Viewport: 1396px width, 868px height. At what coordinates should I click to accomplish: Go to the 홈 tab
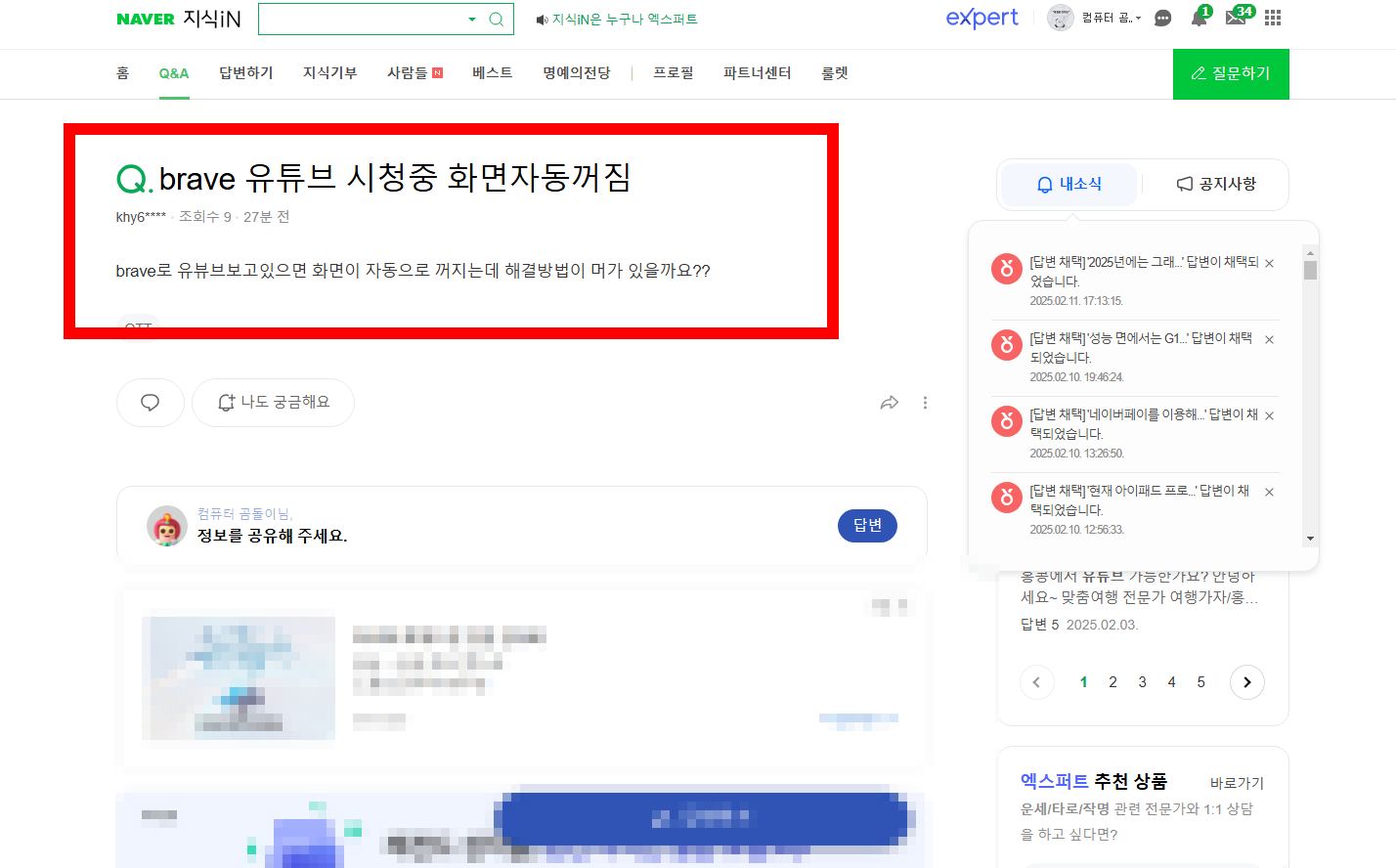(x=122, y=73)
